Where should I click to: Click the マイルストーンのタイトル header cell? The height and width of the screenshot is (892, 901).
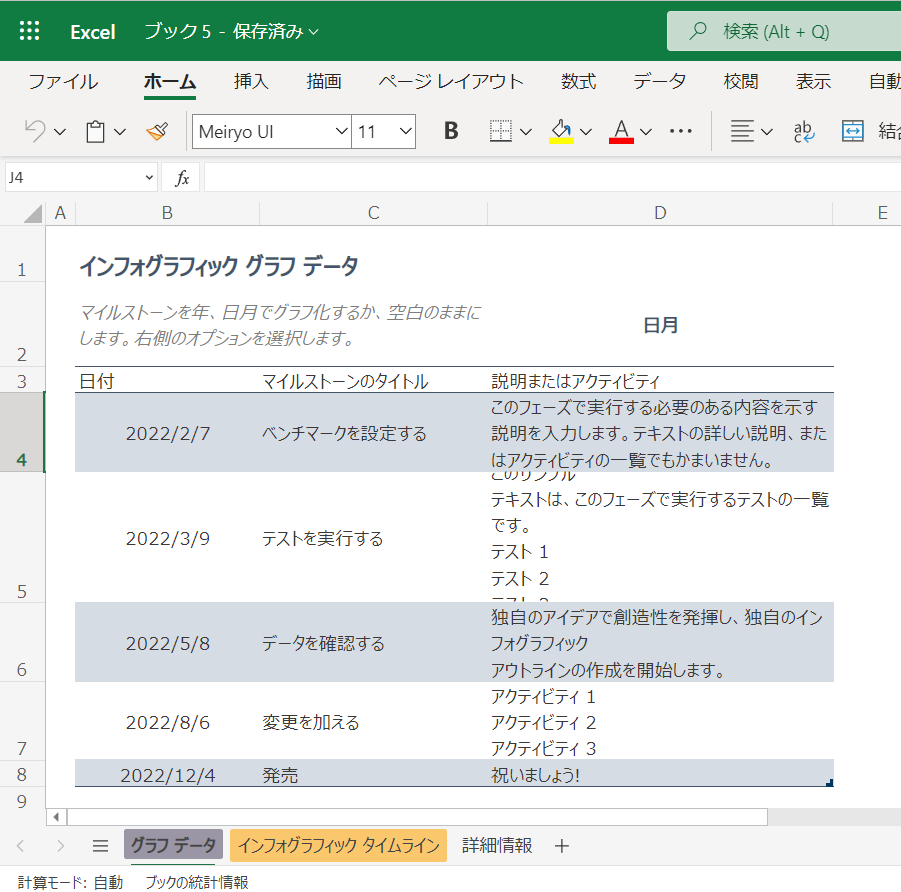374,380
